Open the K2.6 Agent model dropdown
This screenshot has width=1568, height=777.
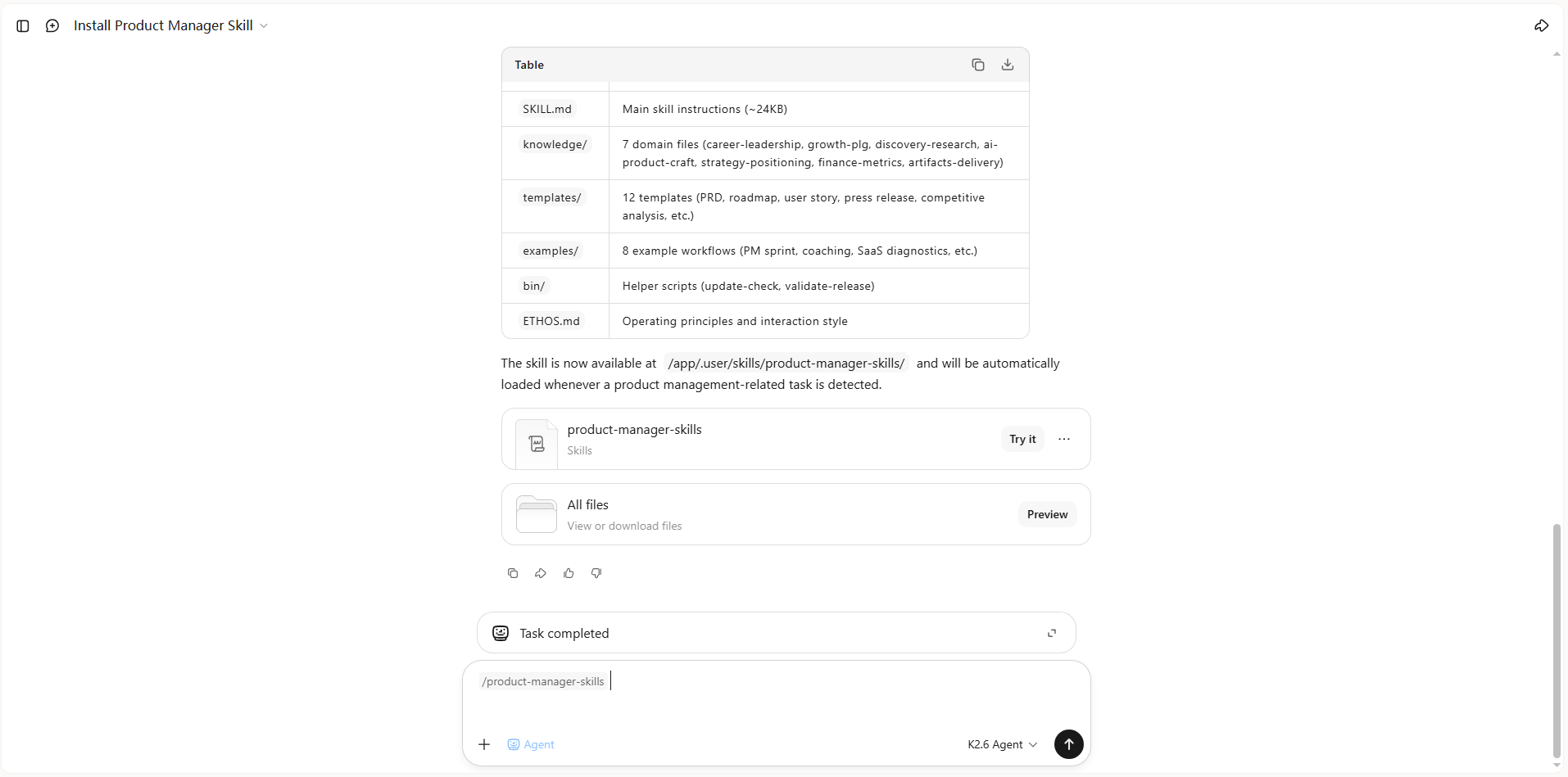(1002, 744)
